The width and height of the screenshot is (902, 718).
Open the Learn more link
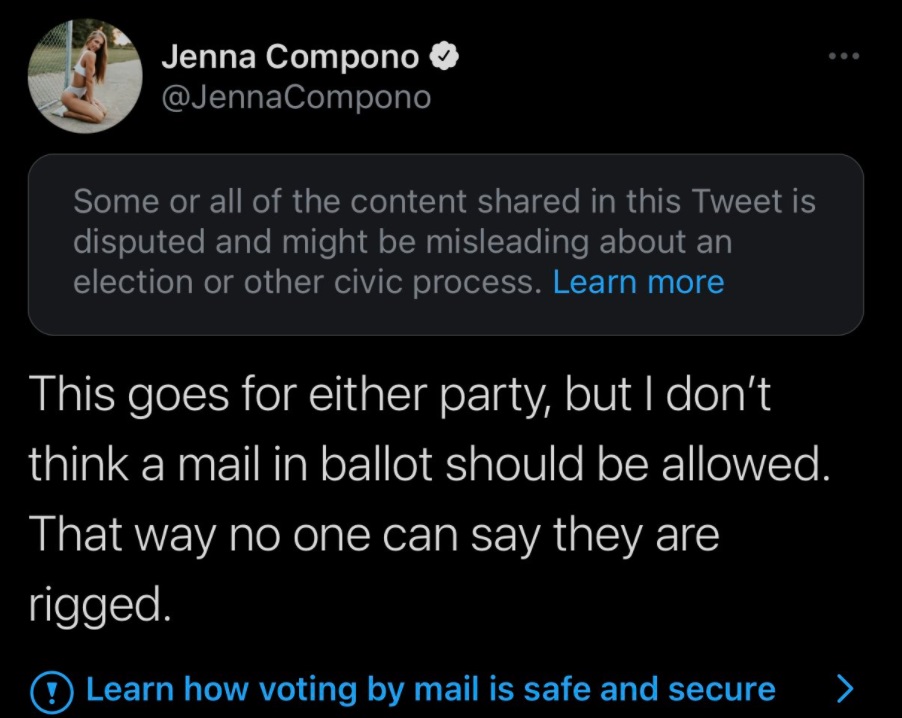pos(638,282)
